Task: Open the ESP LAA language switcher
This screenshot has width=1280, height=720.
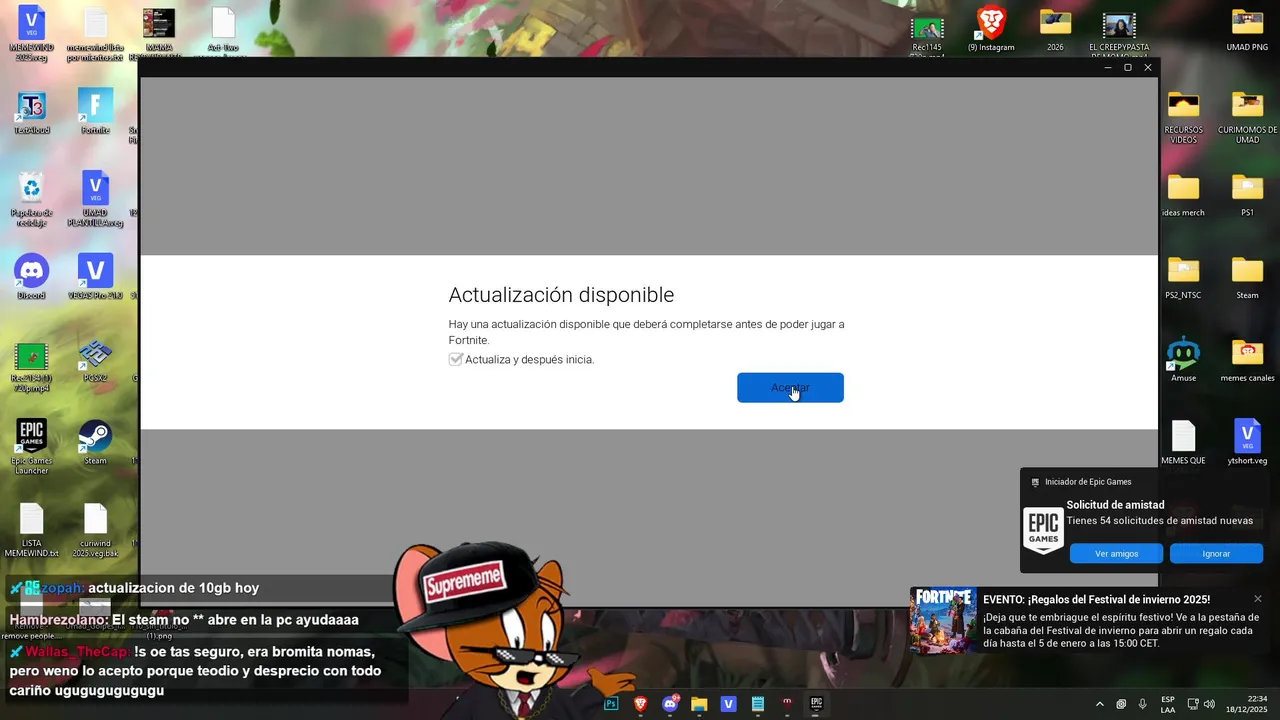Action: pyautogui.click(x=1168, y=704)
